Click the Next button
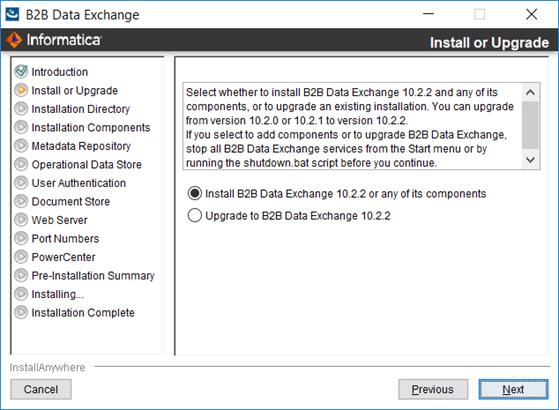Image resolution: width=559 pixels, height=410 pixels. point(513,389)
